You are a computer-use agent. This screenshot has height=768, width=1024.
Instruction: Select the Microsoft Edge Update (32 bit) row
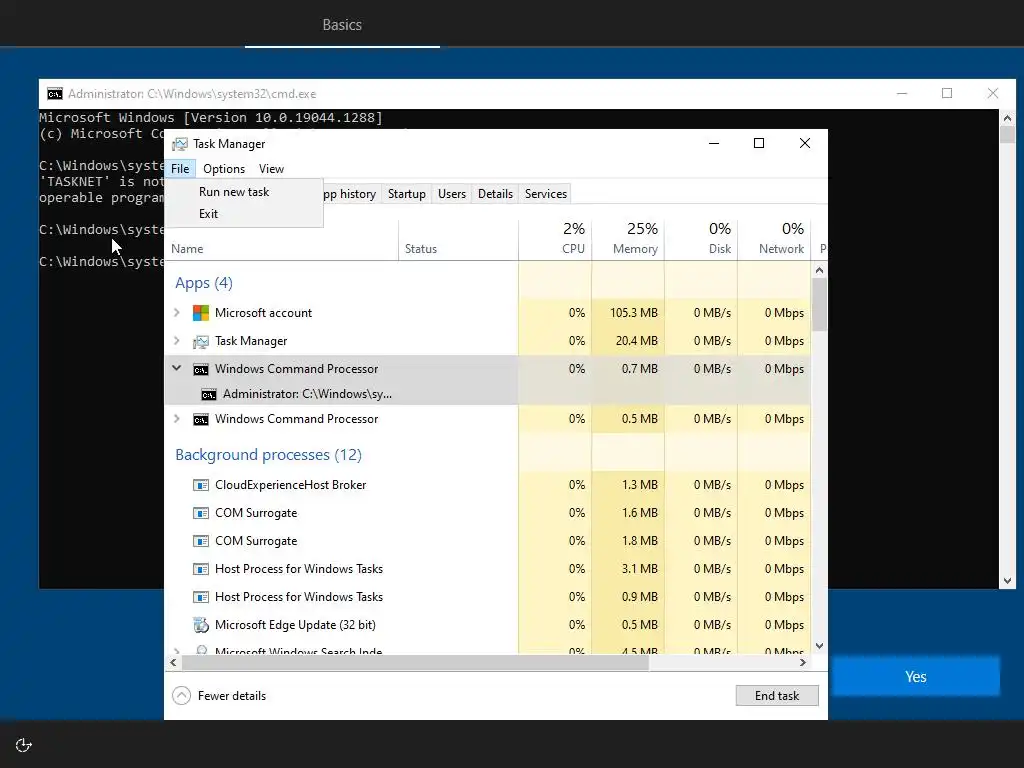pos(488,625)
